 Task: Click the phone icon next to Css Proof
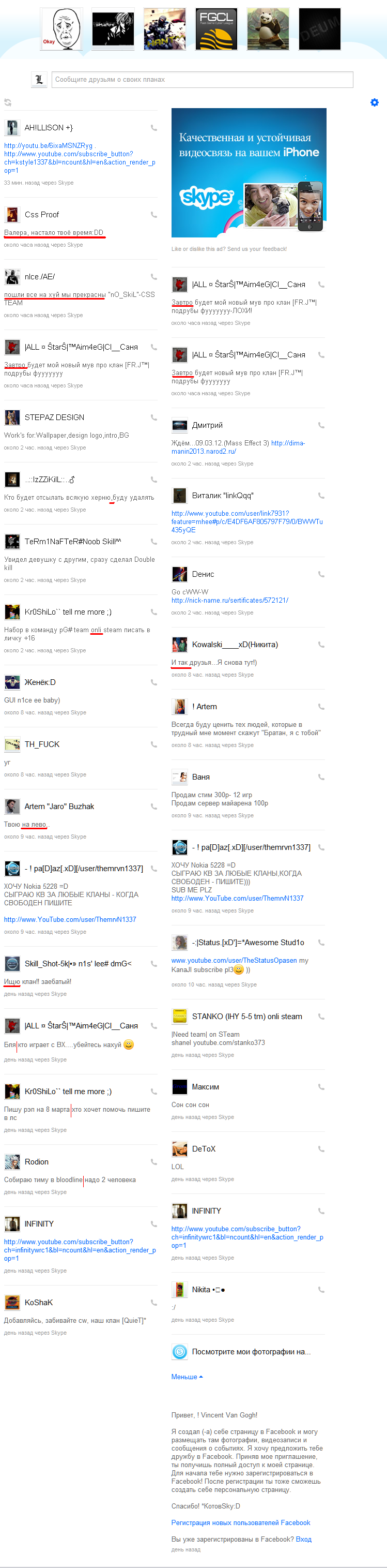(153, 215)
